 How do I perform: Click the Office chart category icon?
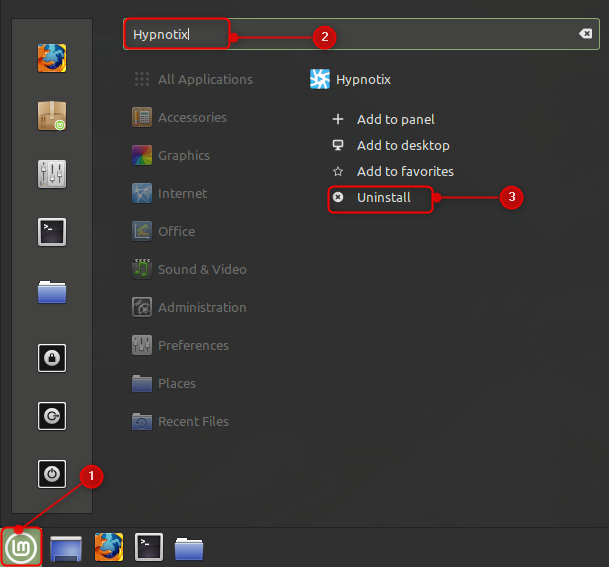click(x=142, y=231)
